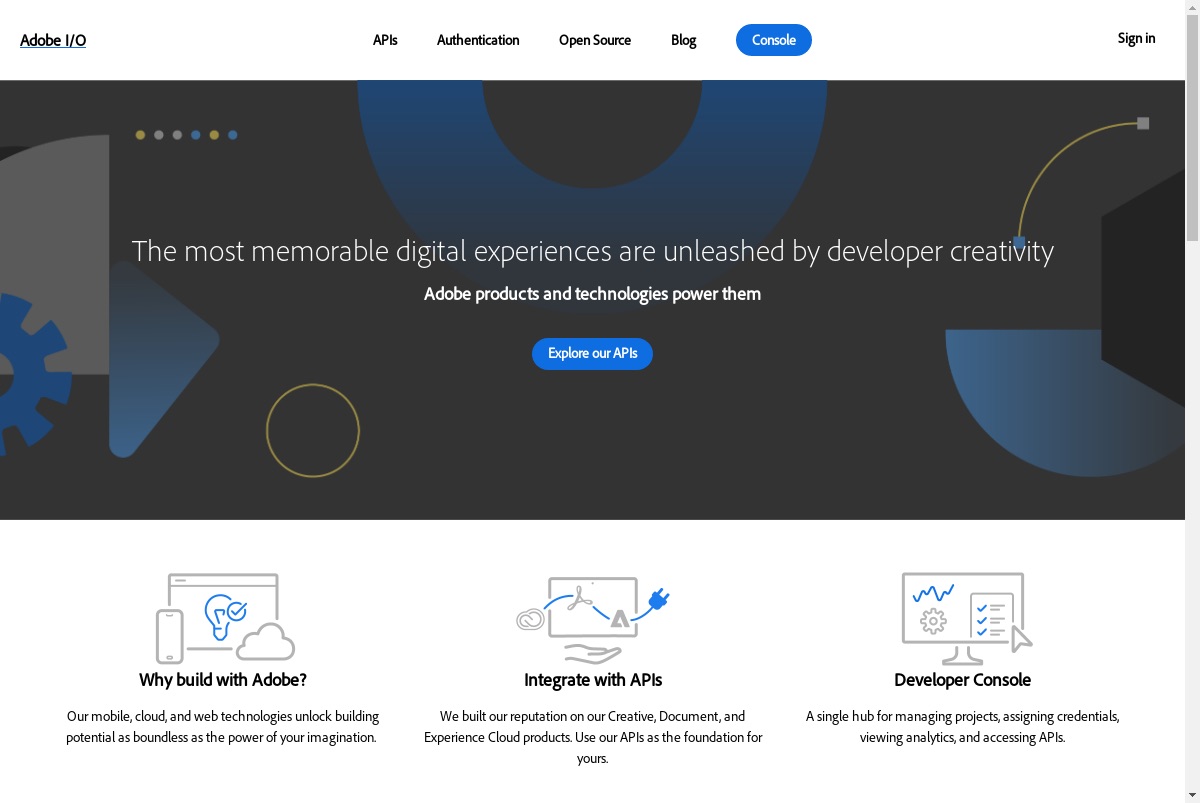Select the Why build with Adobe? heading

[x=223, y=680]
